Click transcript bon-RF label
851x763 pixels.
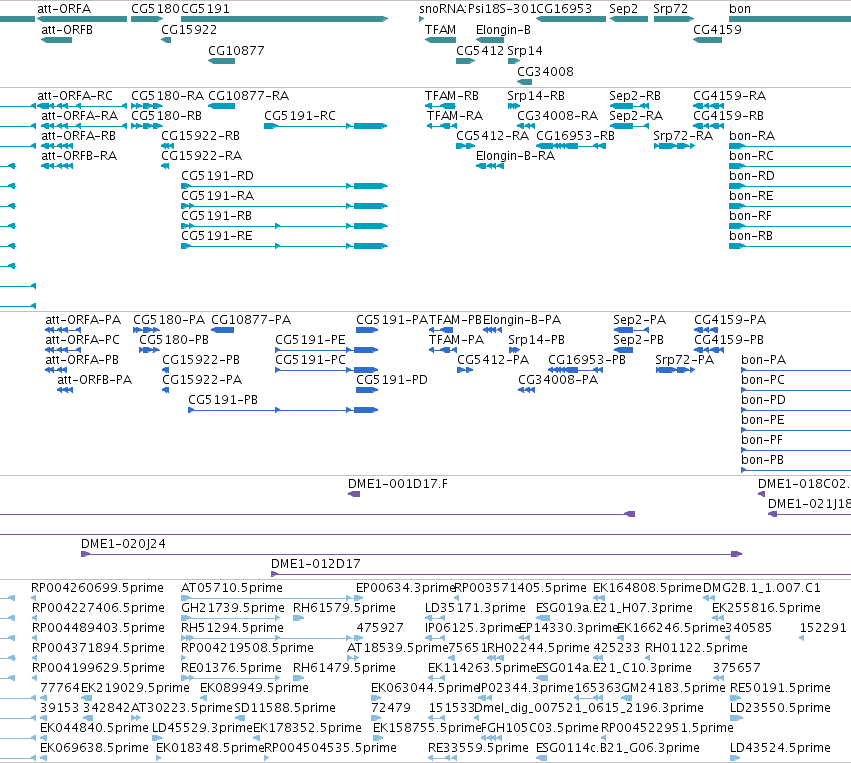pyautogui.click(x=751, y=216)
